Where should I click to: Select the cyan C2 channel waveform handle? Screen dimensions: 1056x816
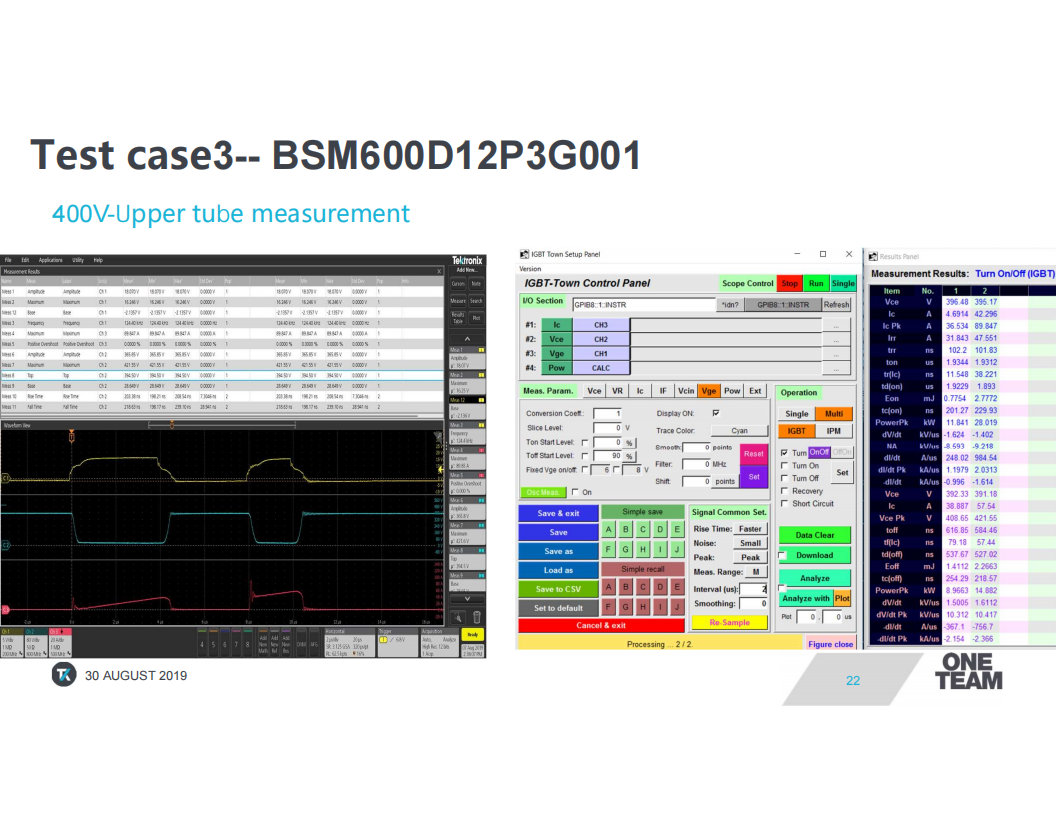[x=5, y=545]
